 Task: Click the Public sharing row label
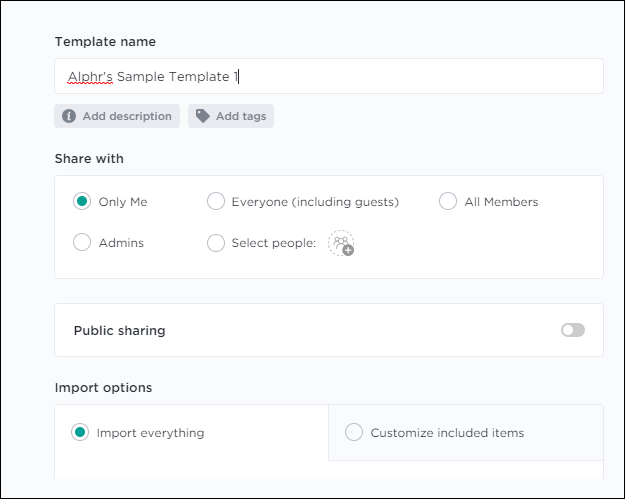pos(119,330)
